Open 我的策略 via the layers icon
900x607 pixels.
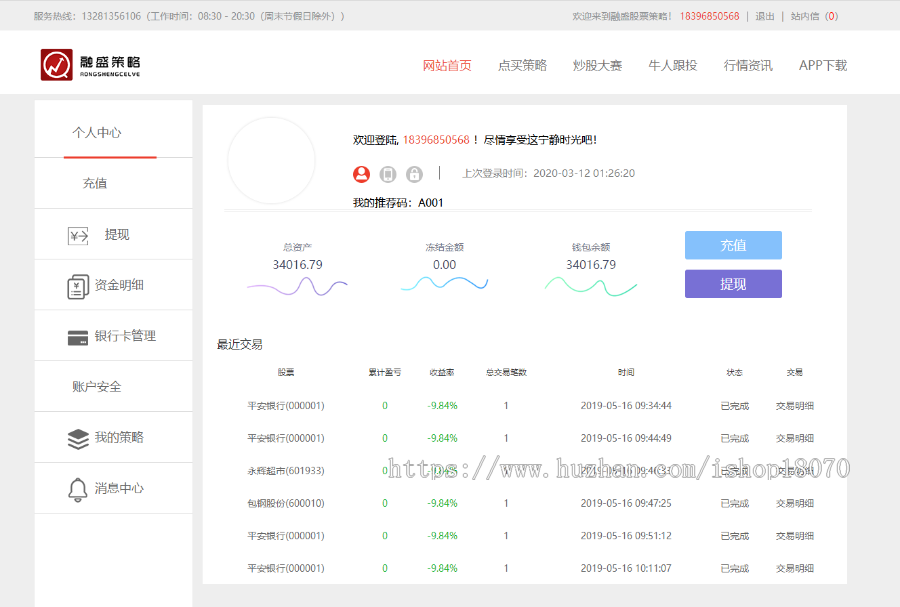(x=76, y=436)
